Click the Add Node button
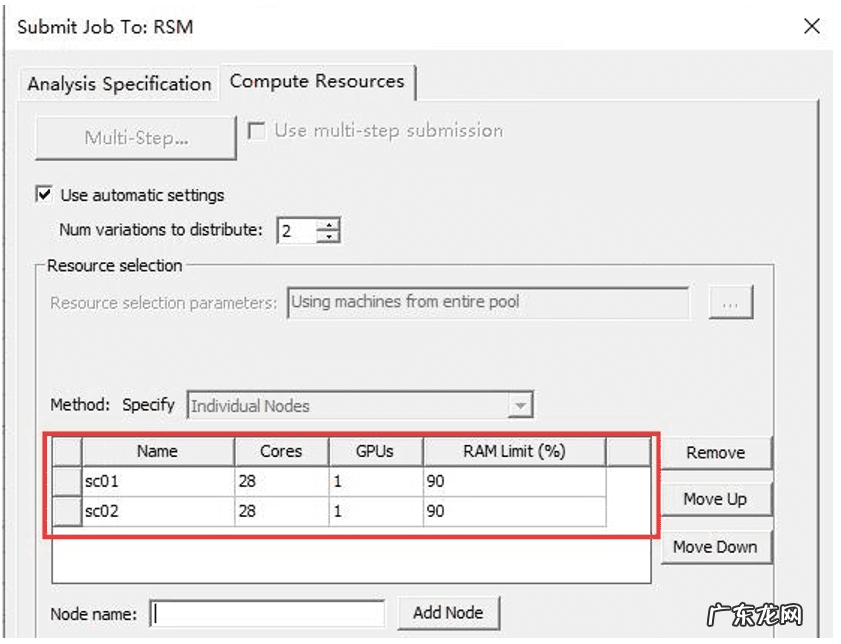Image resolution: width=841 pixels, height=644 pixels. [448, 613]
